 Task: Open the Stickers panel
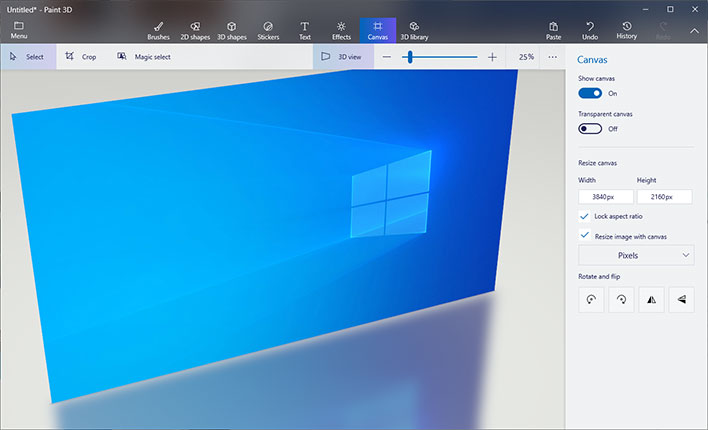268,31
